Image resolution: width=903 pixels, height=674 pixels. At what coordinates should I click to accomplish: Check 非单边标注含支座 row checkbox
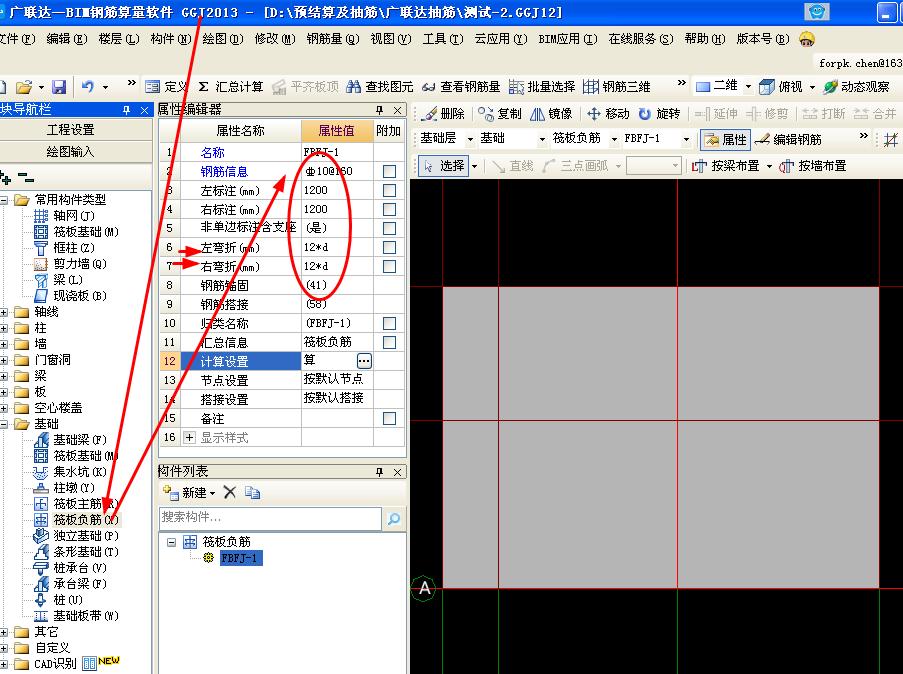389,228
